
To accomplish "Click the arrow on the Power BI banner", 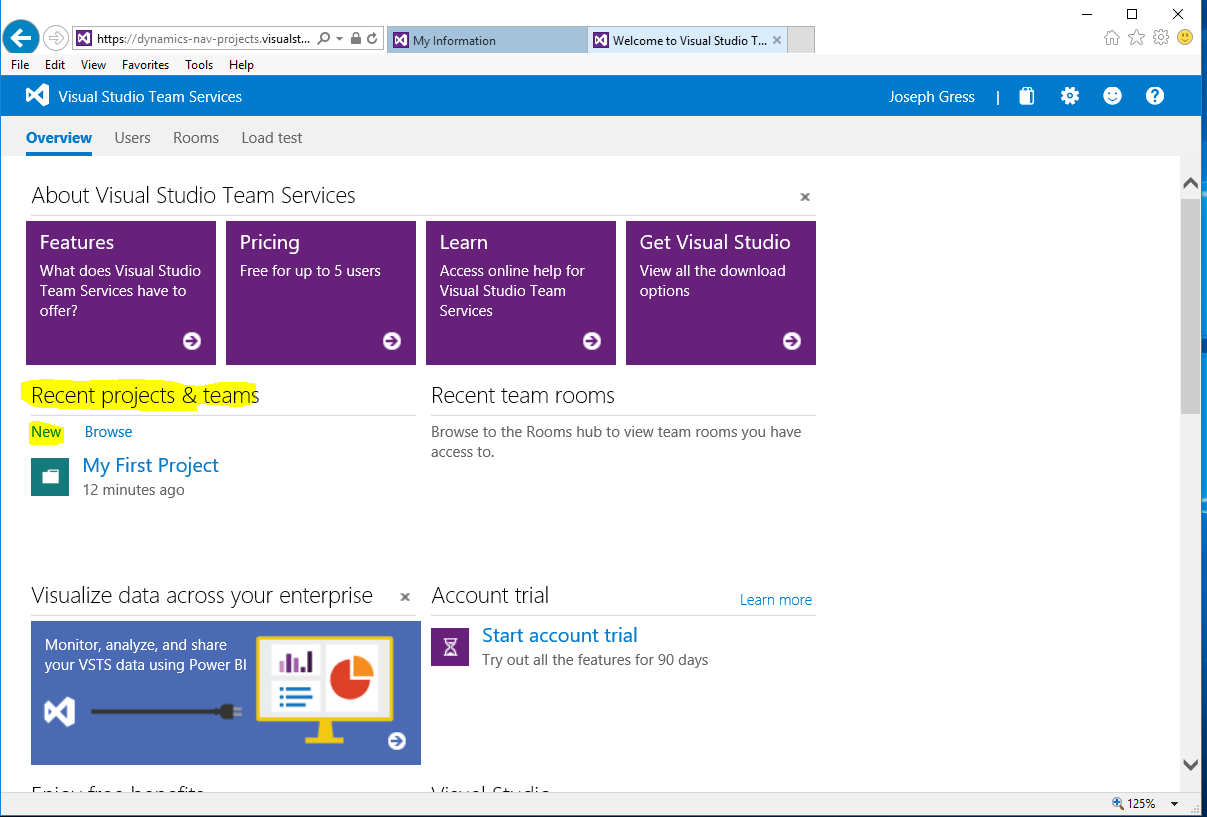I will (396, 742).
